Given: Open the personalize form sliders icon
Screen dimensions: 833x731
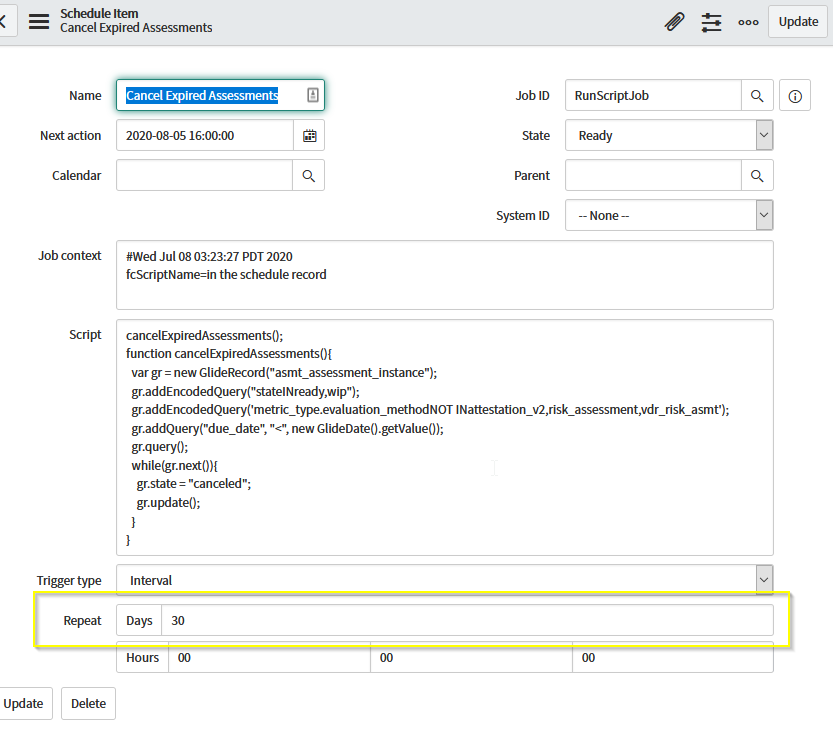Looking at the screenshot, I should 711,21.
